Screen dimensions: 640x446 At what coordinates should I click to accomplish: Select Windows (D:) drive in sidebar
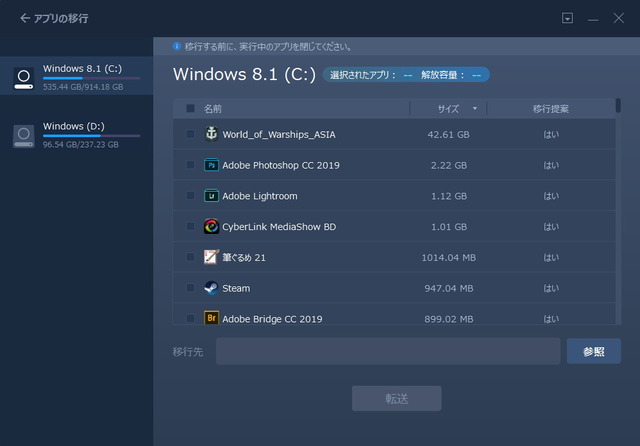point(76,135)
